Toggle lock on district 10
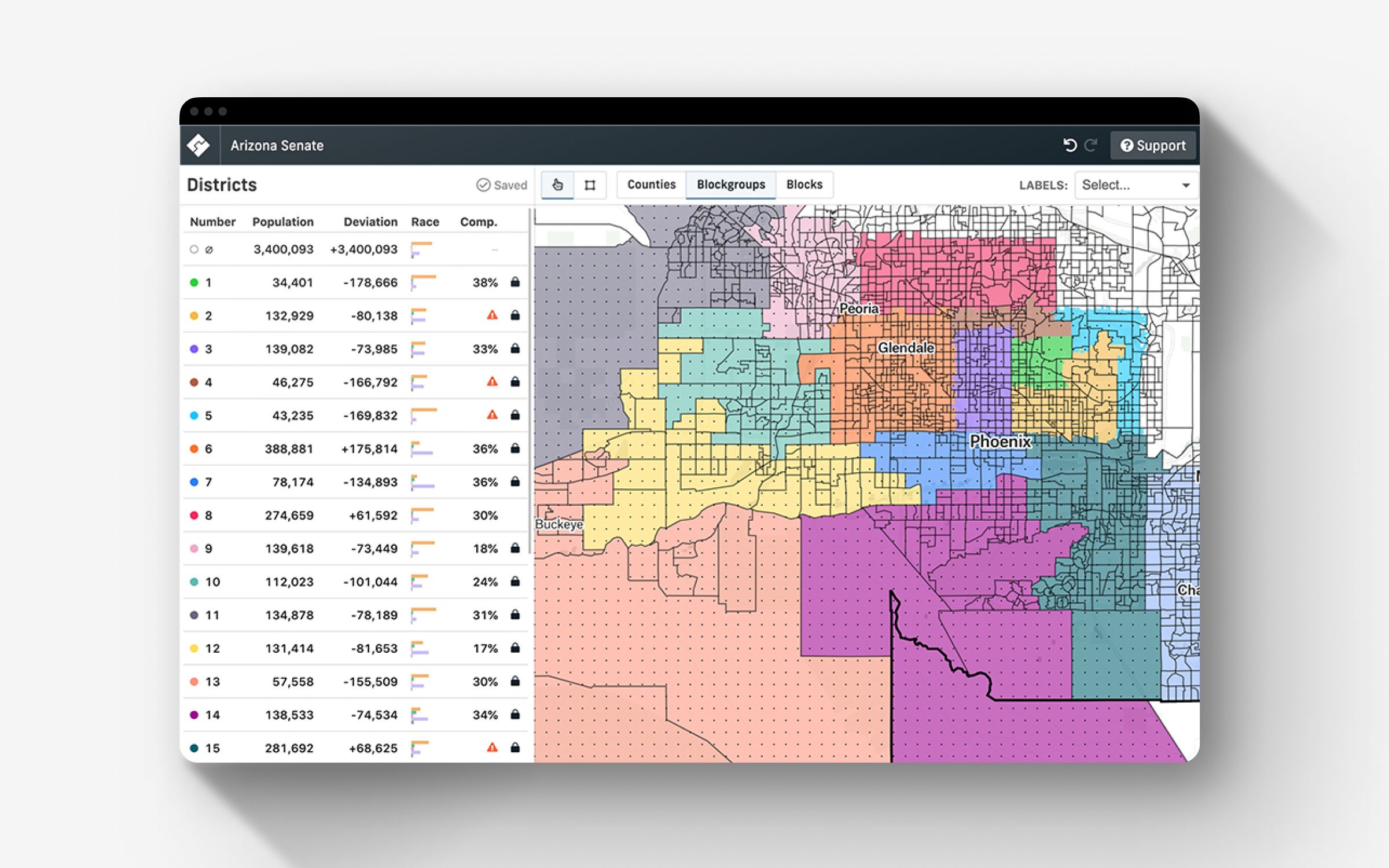 (515, 582)
